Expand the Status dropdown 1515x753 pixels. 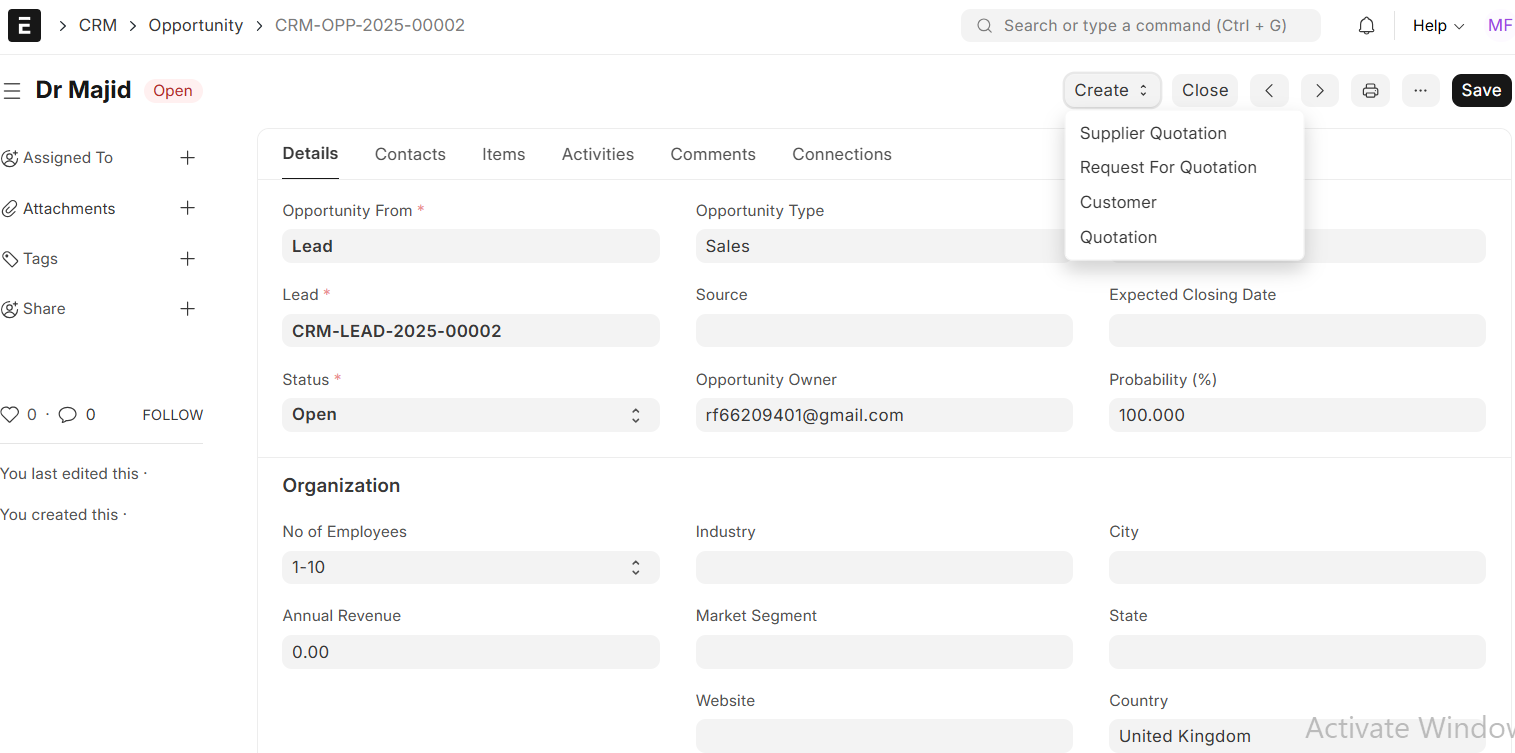click(x=470, y=415)
